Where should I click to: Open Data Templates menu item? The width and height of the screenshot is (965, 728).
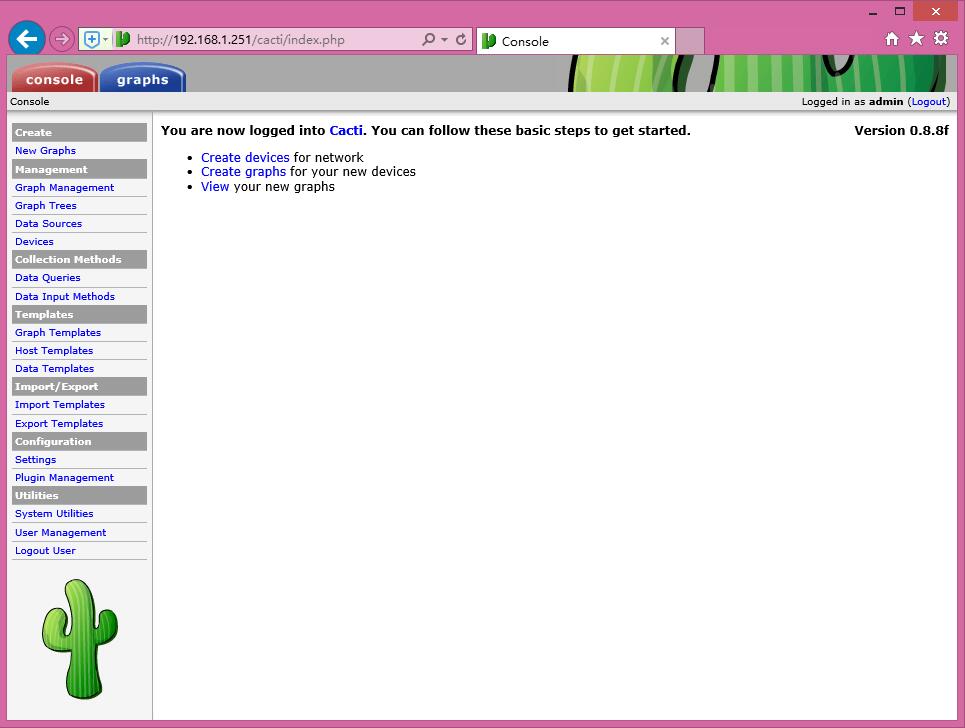pyautogui.click(x=55, y=369)
